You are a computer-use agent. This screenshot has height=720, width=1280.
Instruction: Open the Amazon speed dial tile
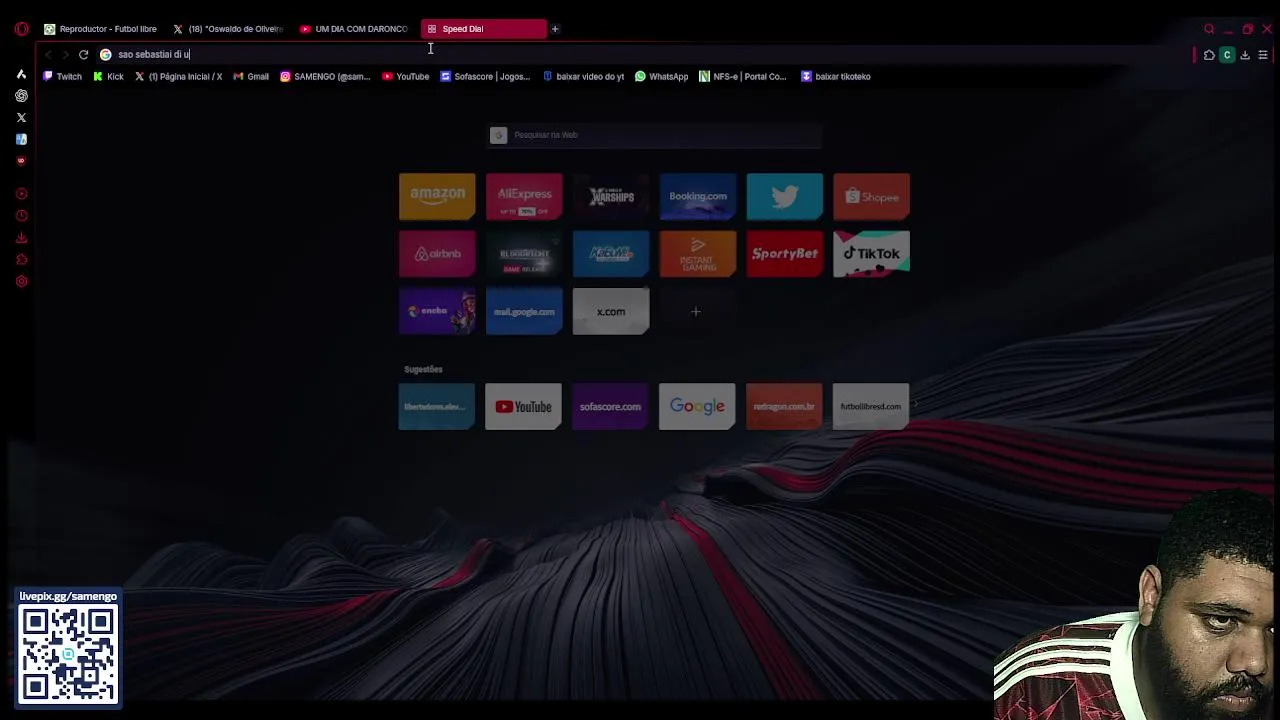[x=437, y=196]
